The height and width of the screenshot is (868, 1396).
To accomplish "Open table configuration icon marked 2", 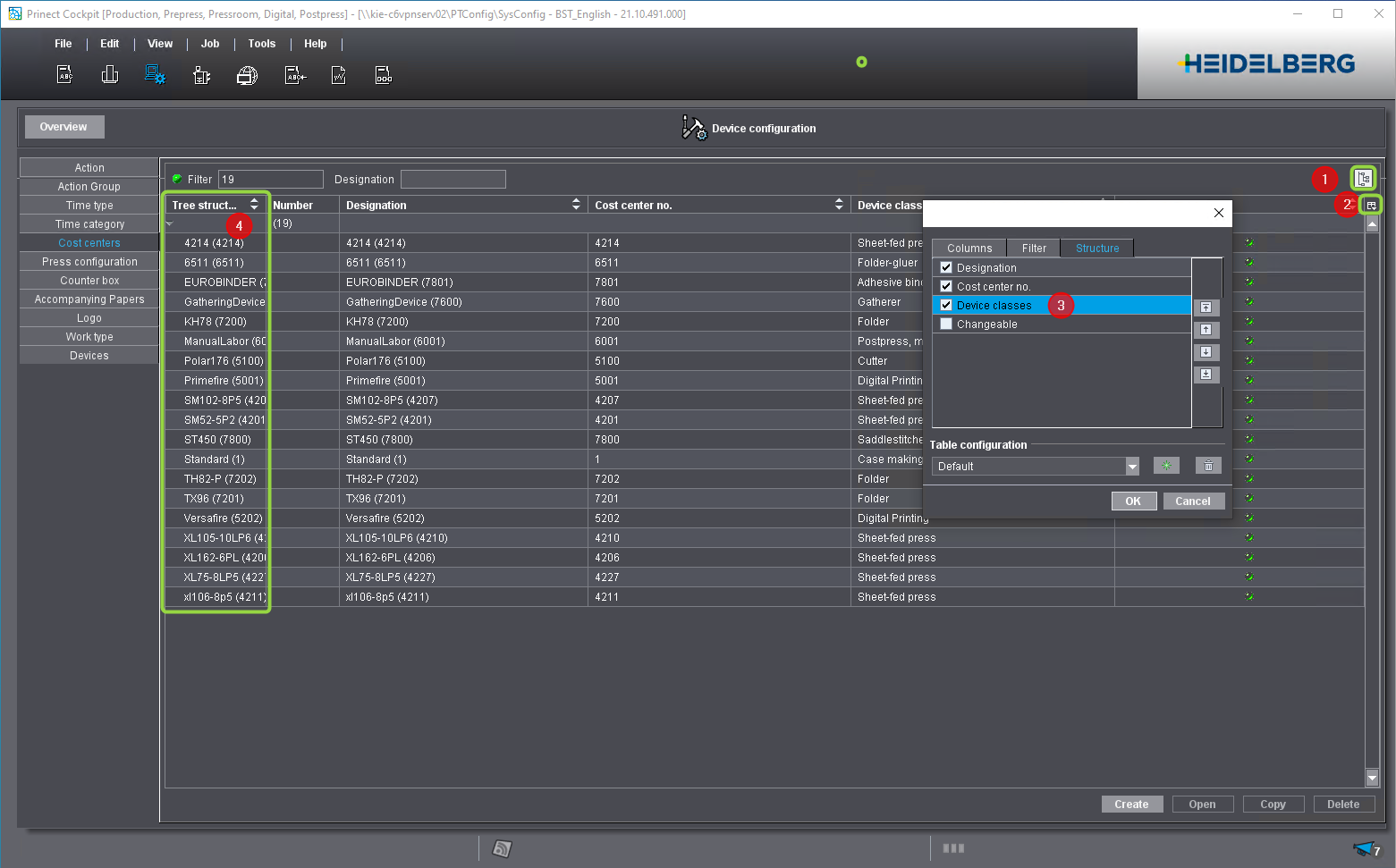I will (1371, 206).
